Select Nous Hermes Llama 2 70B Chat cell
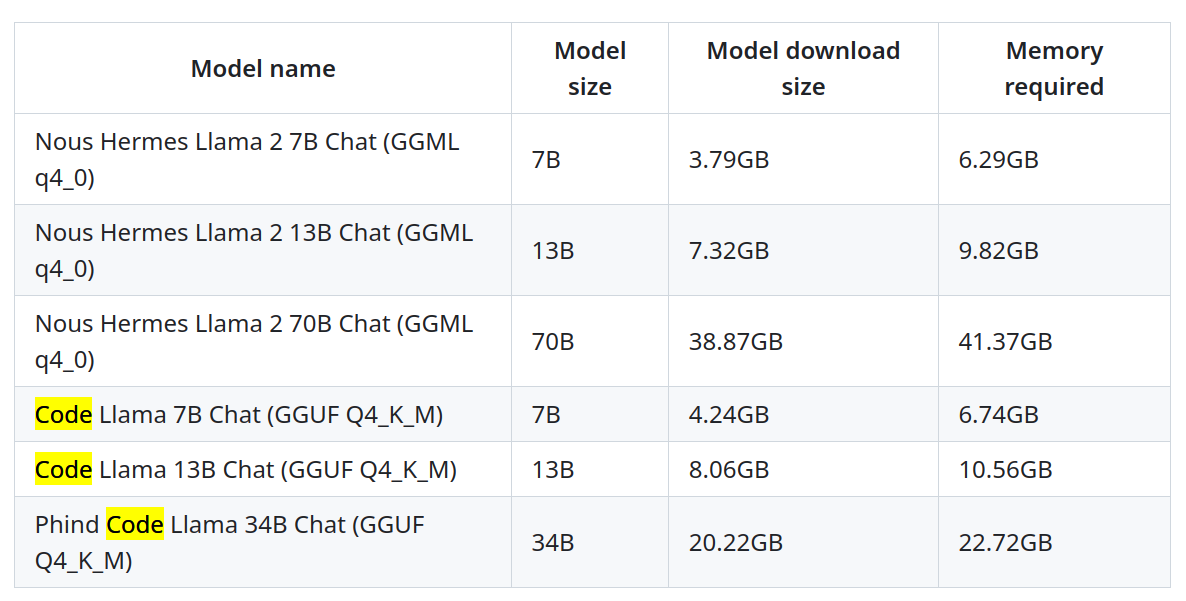The width and height of the screenshot is (1186, 601). (262, 341)
